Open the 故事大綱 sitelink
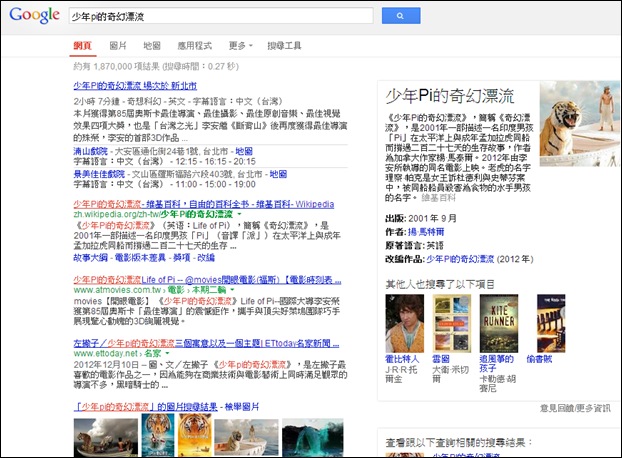Screen dimensions: 622x458 (x=90, y=257)
